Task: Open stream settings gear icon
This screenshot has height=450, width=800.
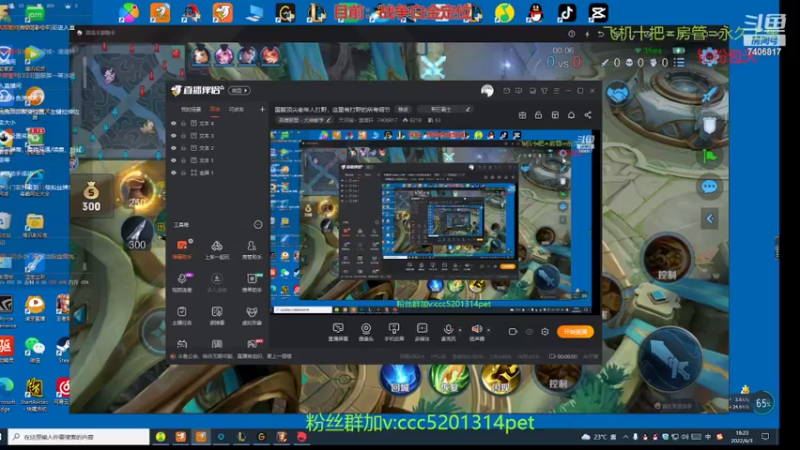Action: pyautogui.click(x=545, y=332)
